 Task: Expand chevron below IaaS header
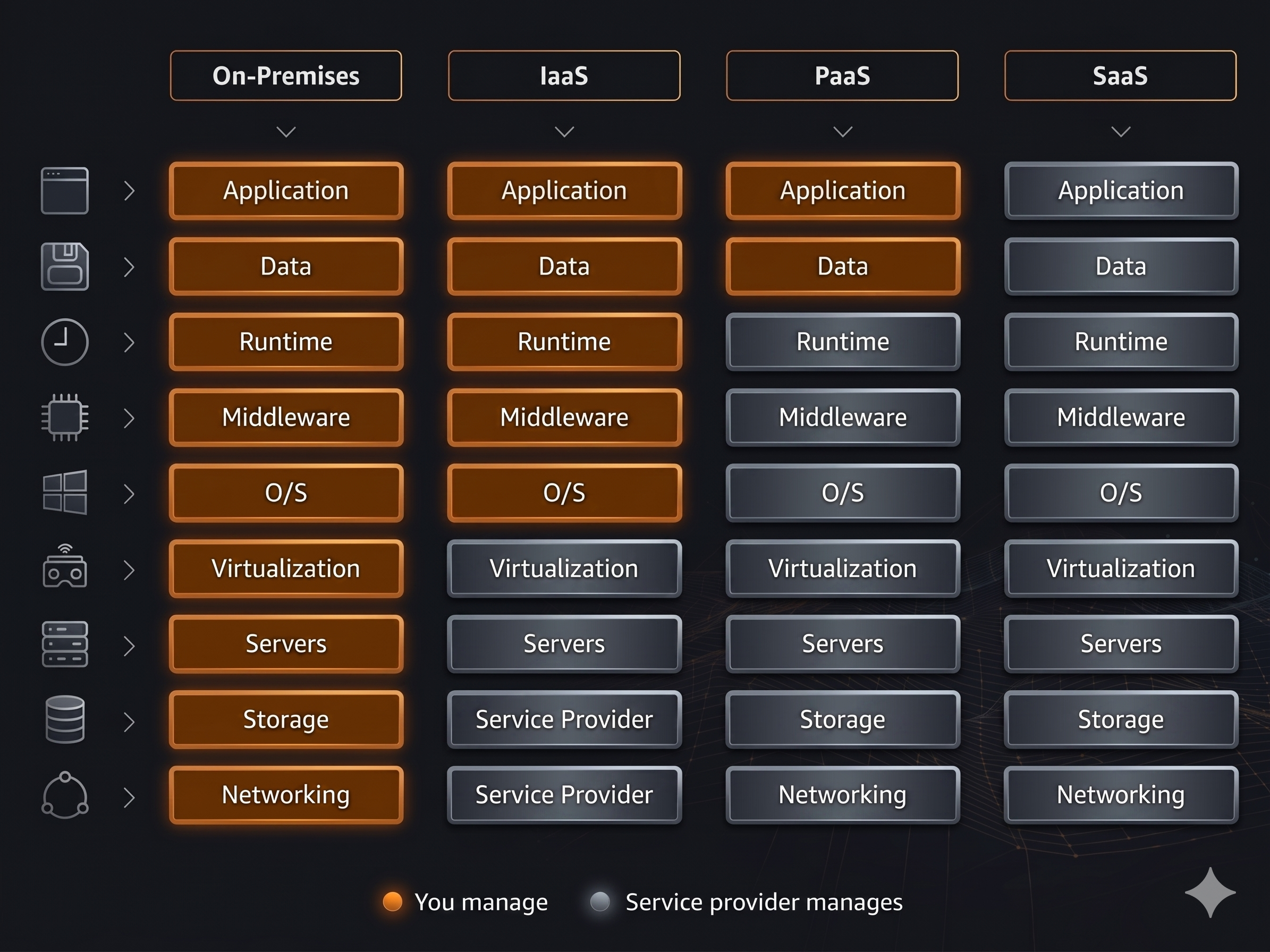(x=564, y=132)
